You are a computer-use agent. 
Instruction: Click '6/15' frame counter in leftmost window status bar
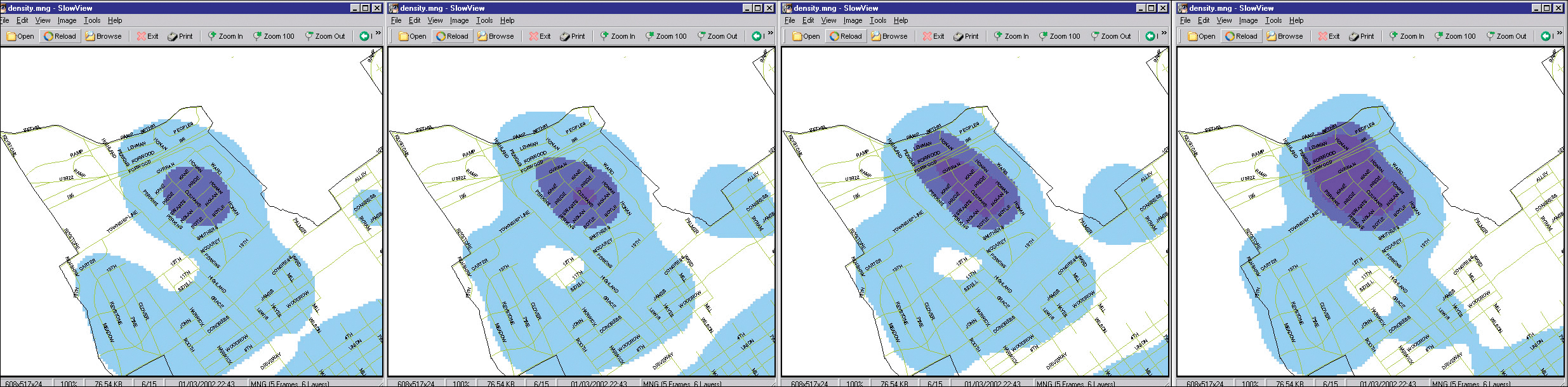point(149,383)
